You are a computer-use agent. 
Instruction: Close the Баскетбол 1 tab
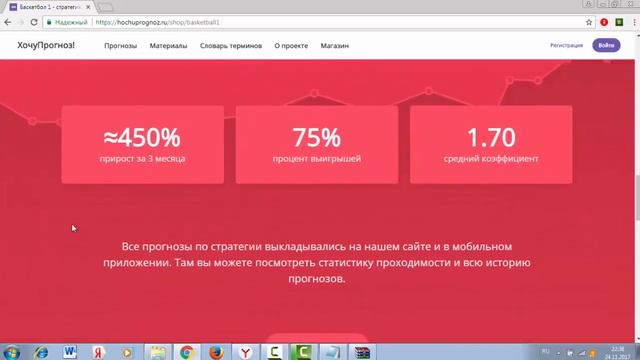pyautogui.click(x=88, y=7)
